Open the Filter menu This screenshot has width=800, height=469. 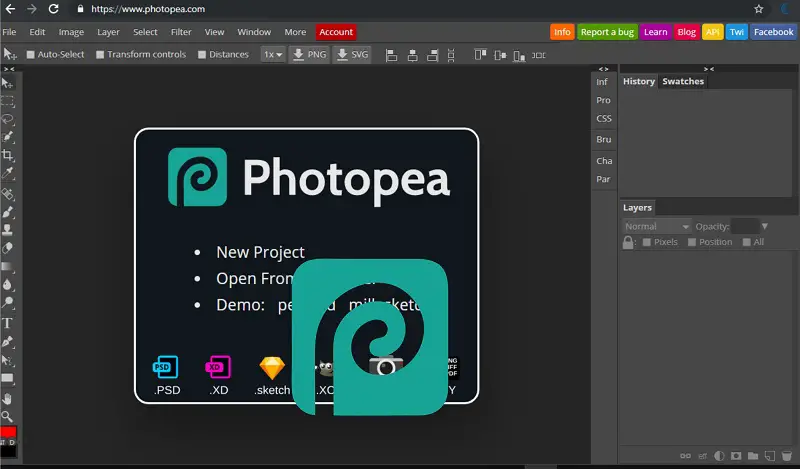click(182, 32)
